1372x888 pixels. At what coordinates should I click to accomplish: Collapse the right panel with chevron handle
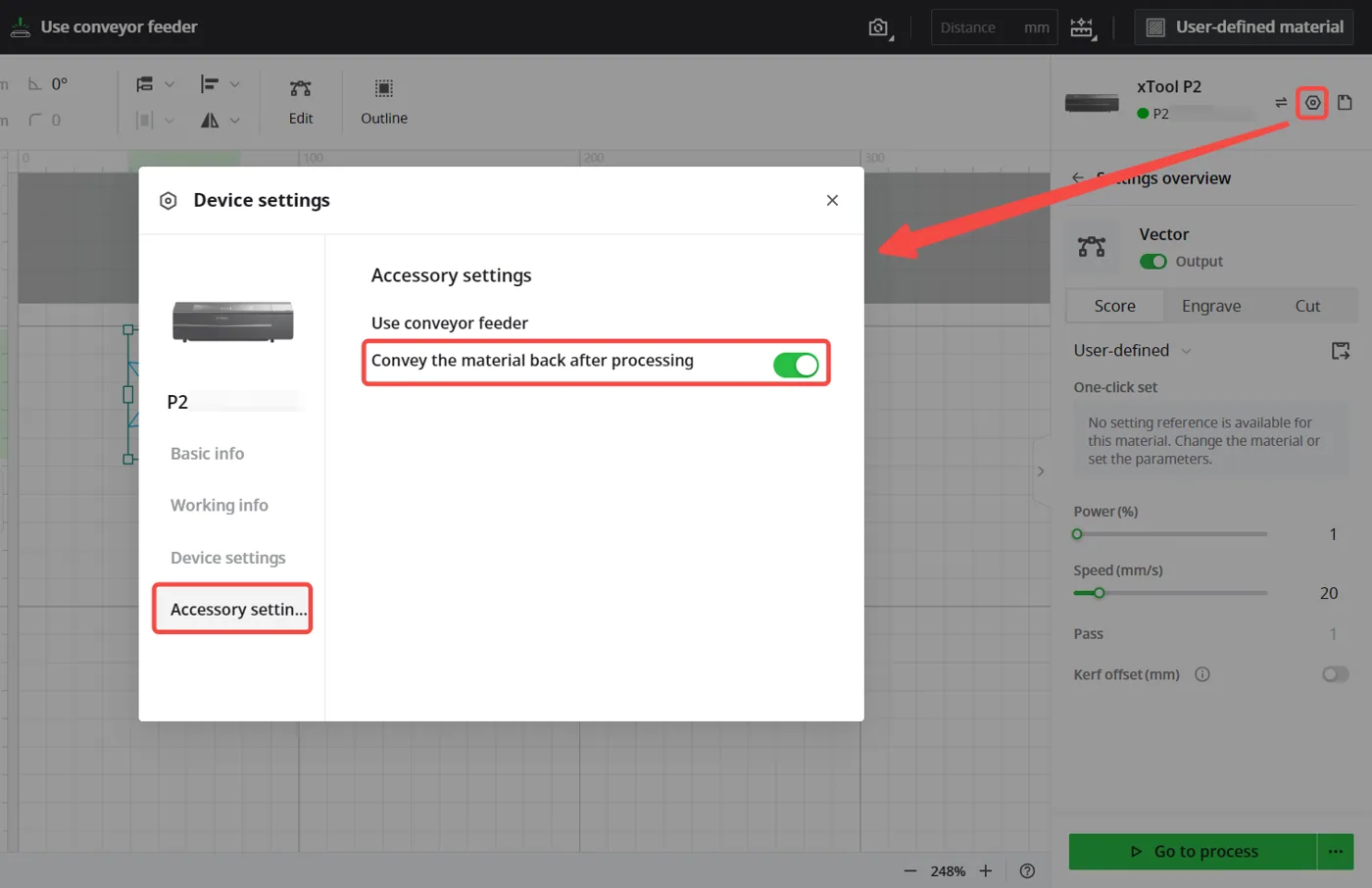tap(1041, 471)
